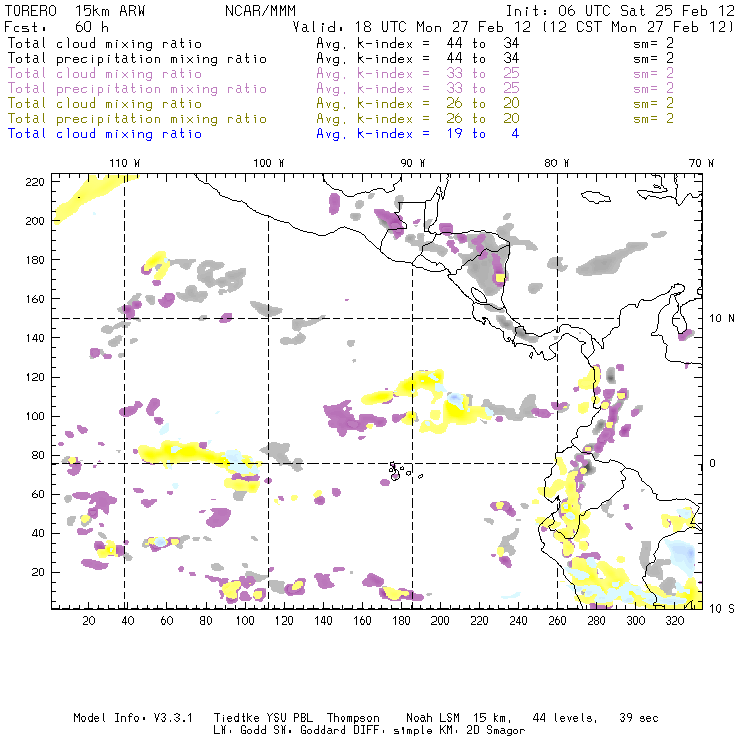Image resolution: width=740 pixels, height=740 pixels.
Task: Click "160" on the horizontal bottom axis
Action: 362,621
